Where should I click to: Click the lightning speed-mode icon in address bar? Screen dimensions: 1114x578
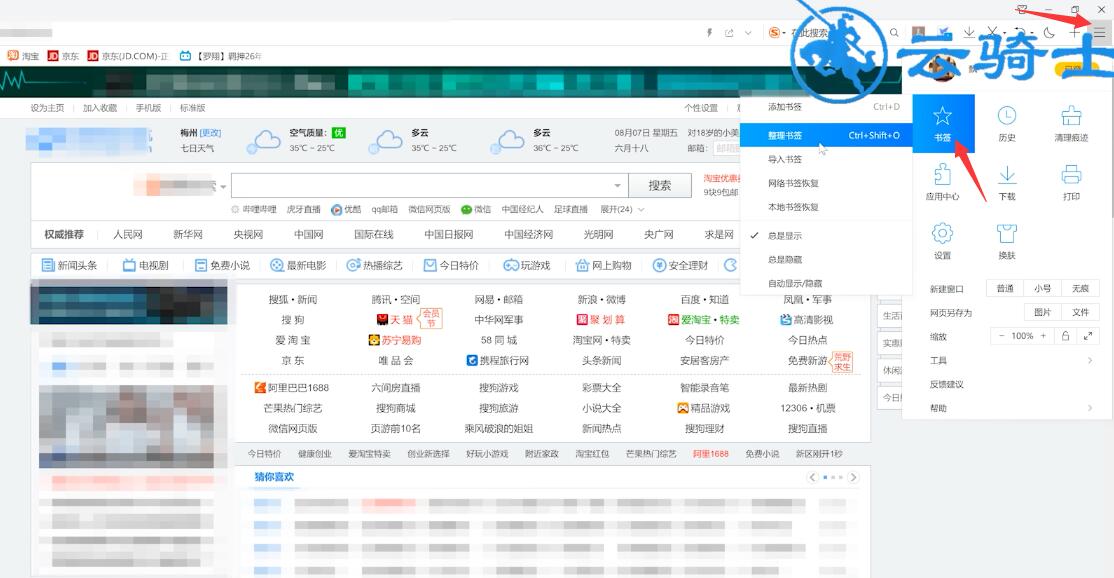pos(709,33)
